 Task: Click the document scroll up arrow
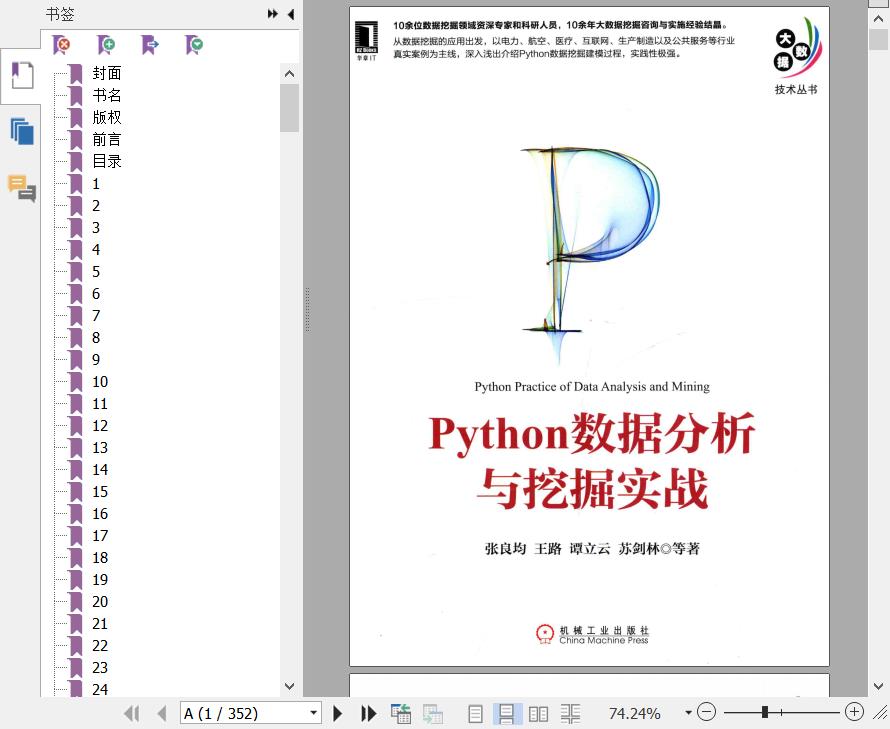878,18
